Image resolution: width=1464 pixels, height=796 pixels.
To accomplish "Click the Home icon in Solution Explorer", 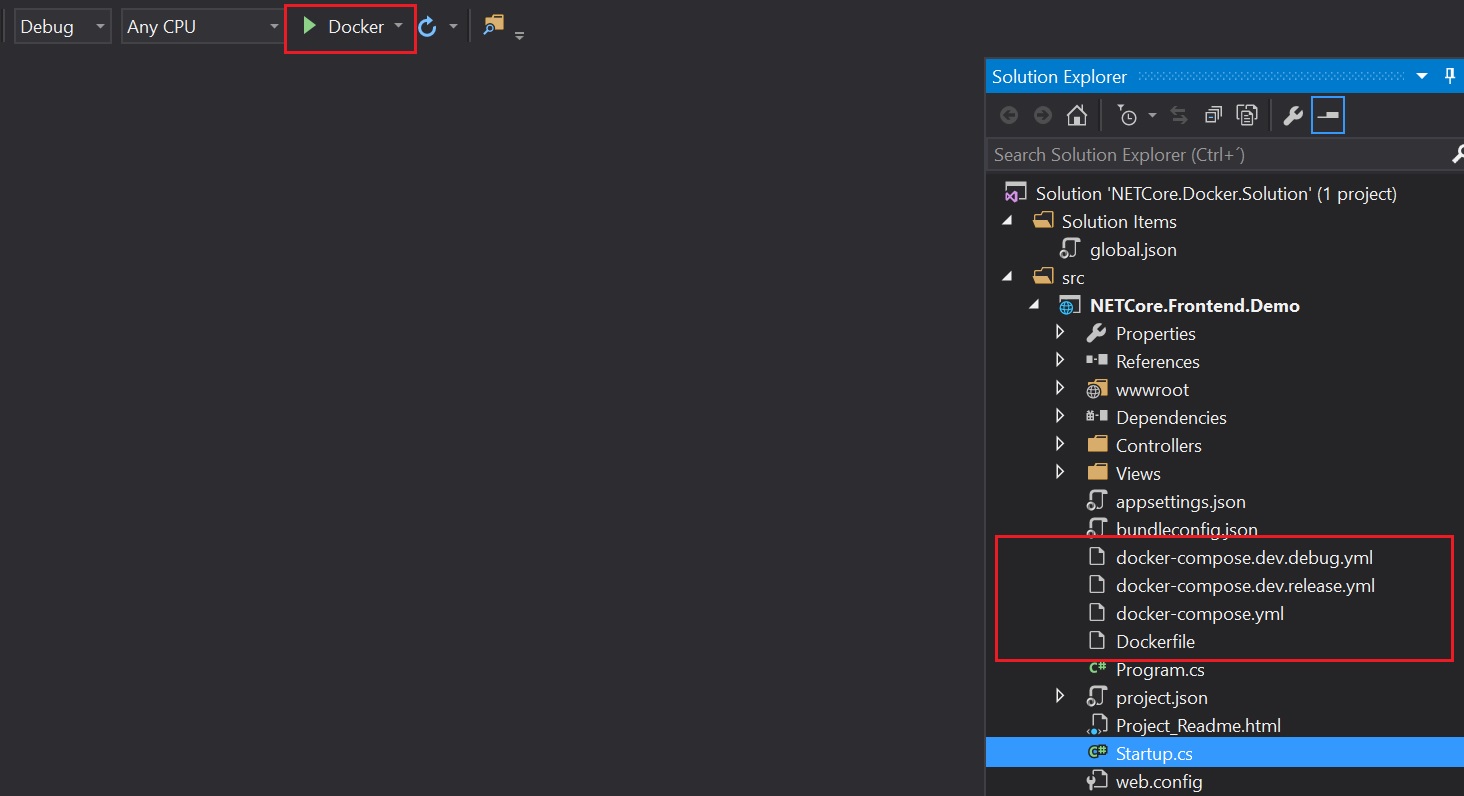I will (x=1077, y=115).
